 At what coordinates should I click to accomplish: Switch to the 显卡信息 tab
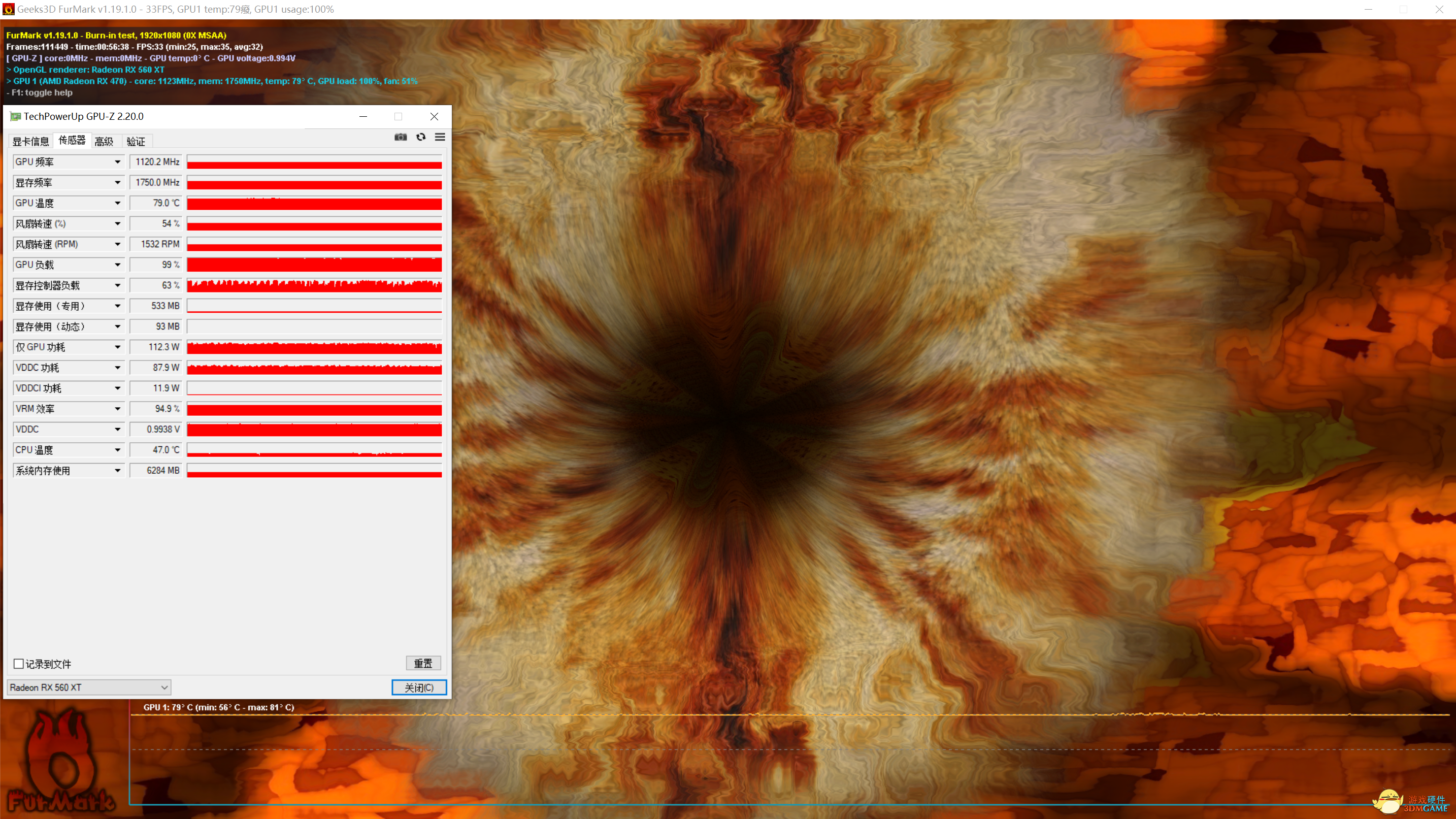pyautogui.click(x=30, y=141)
